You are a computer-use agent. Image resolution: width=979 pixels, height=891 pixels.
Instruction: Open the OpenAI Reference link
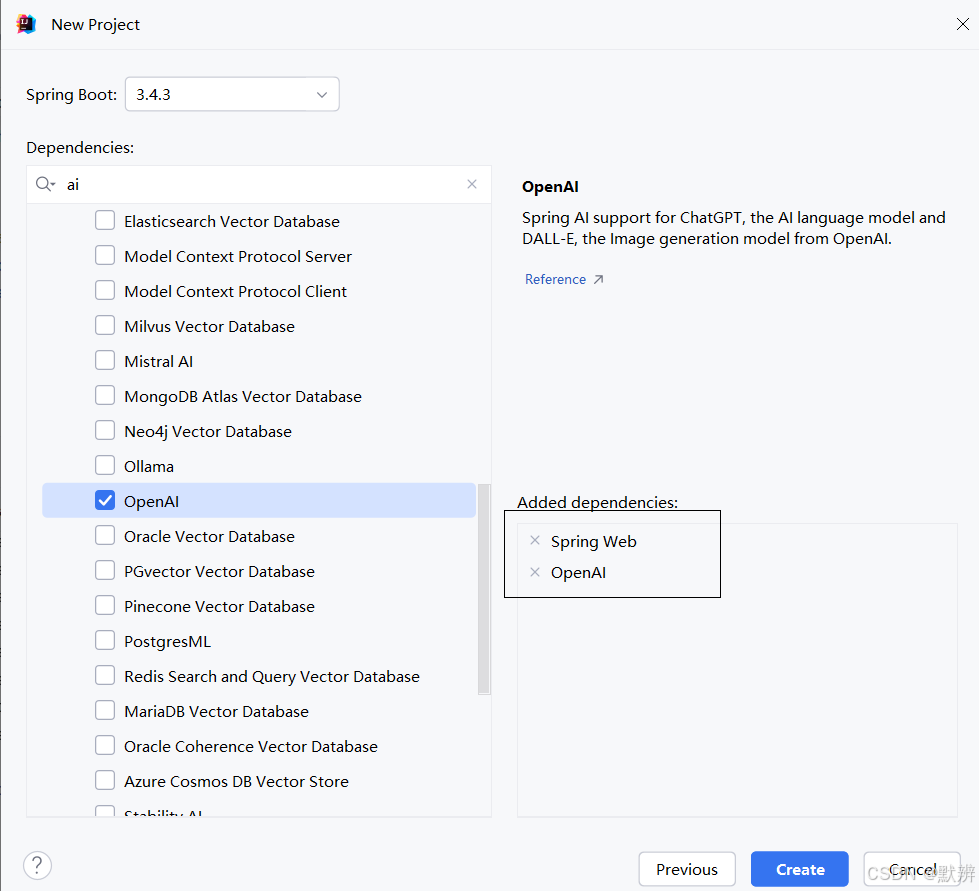555,280
